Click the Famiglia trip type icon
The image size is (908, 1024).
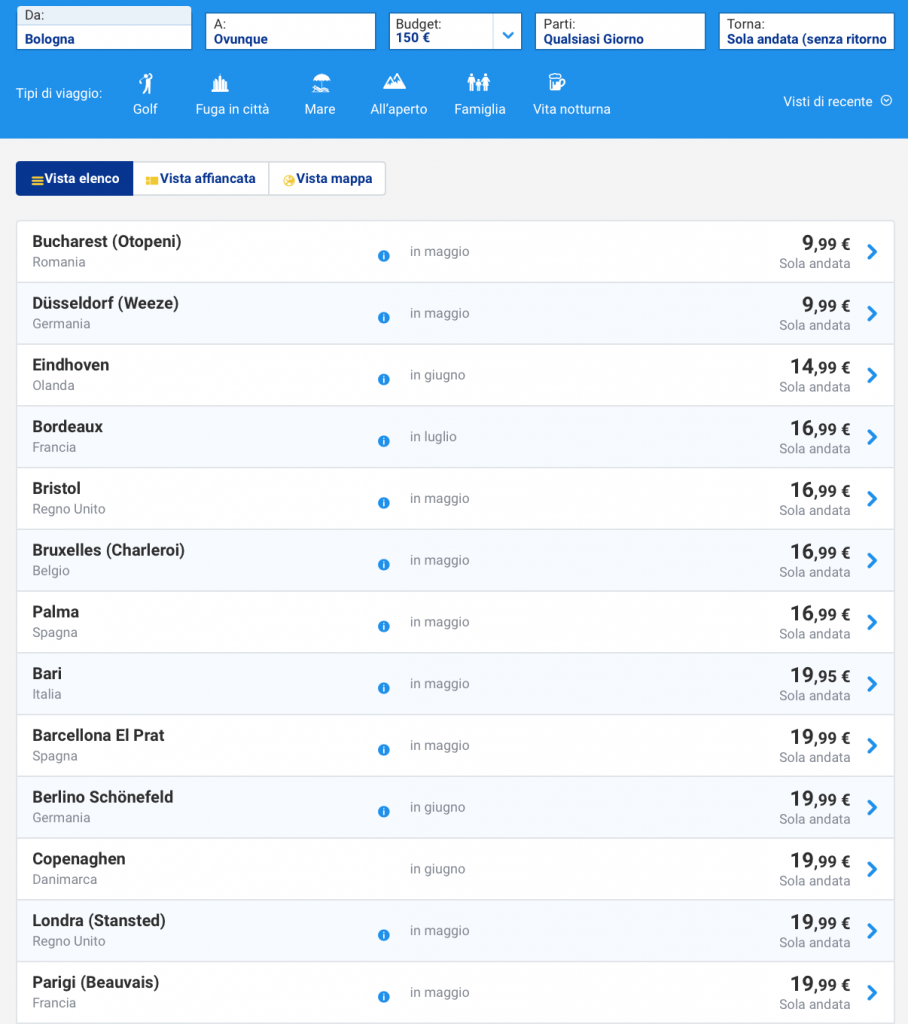[479, 83]
